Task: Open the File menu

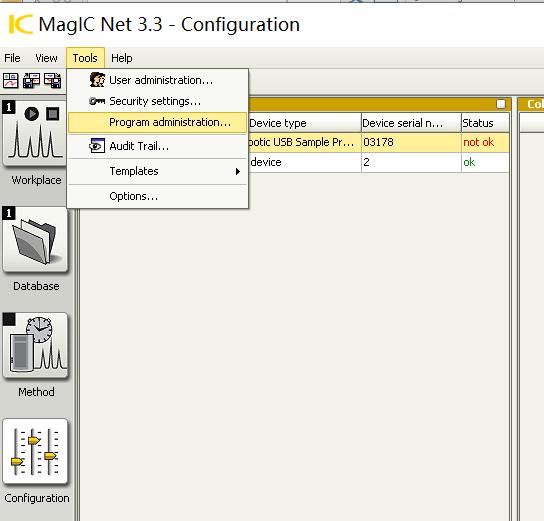Action: [x=12, y=58]
